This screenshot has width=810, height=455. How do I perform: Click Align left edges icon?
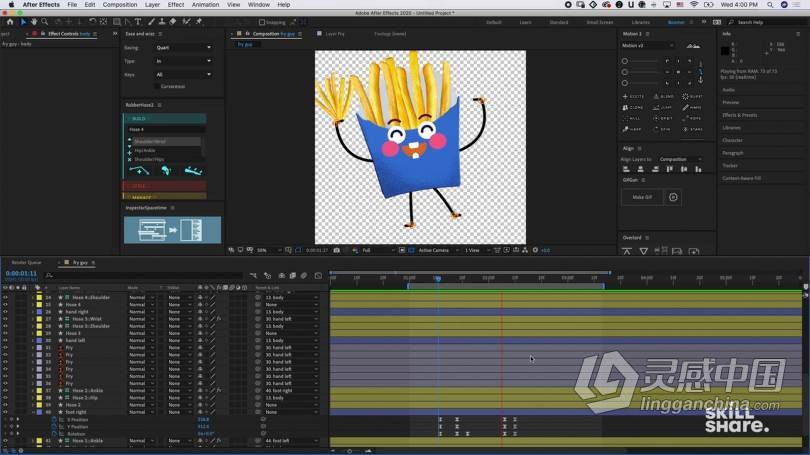[x=626, y=169]
